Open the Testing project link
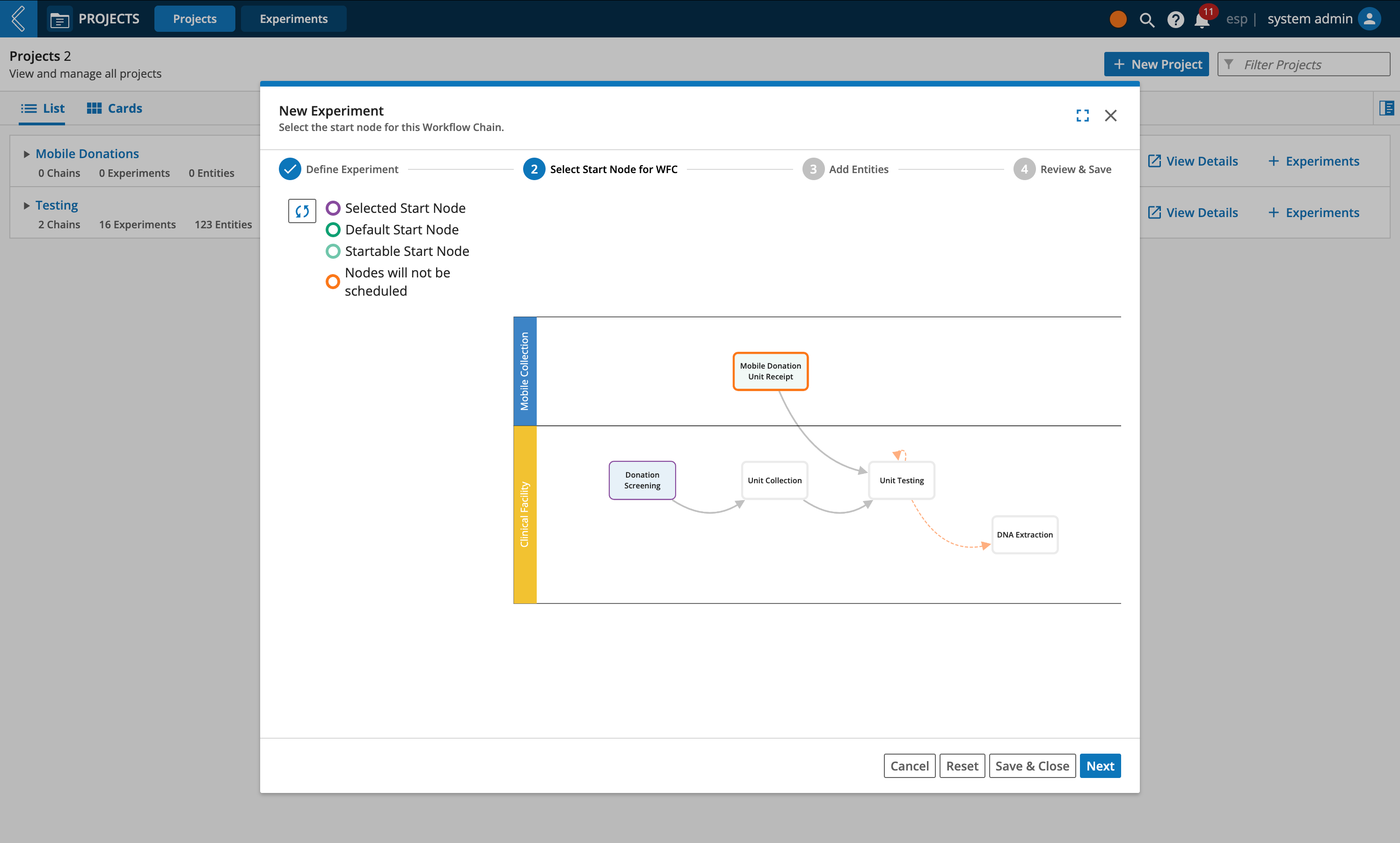This screenshot has width=1400, height=843. coord(56,205)
